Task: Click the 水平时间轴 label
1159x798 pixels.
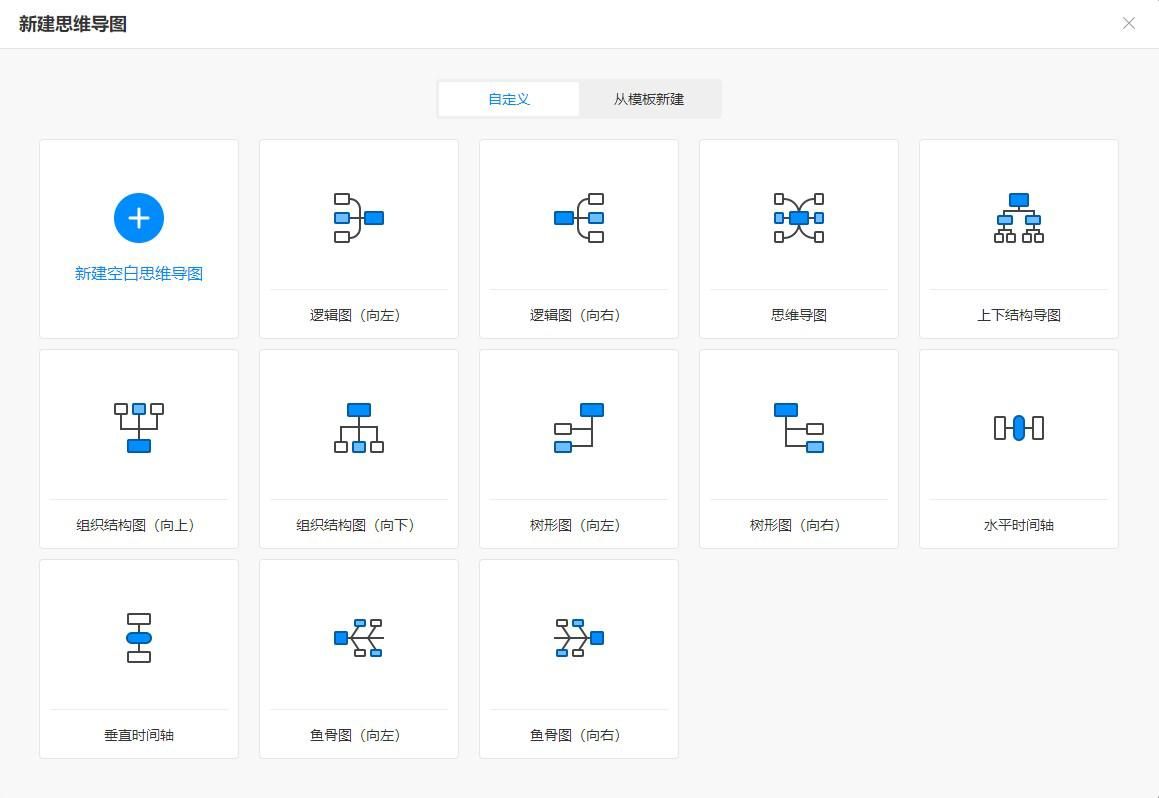Action: click(1019, 525)
